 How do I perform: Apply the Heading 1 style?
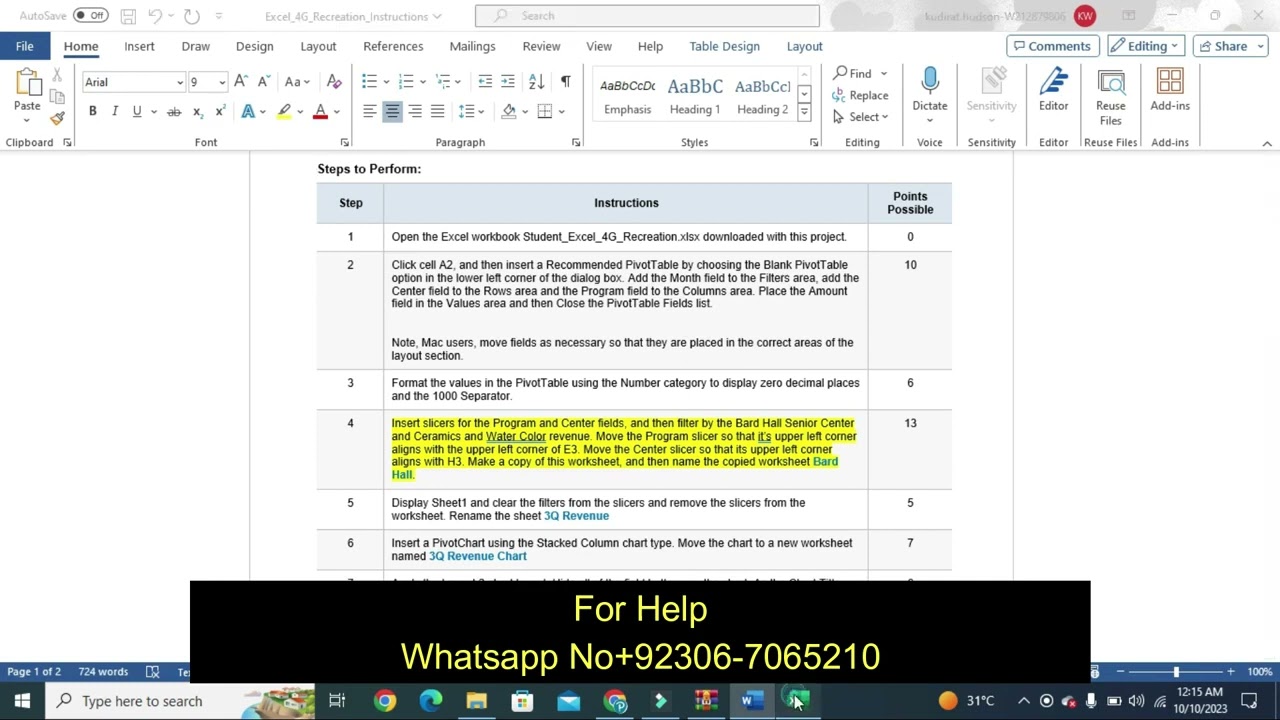coord(695,97)
